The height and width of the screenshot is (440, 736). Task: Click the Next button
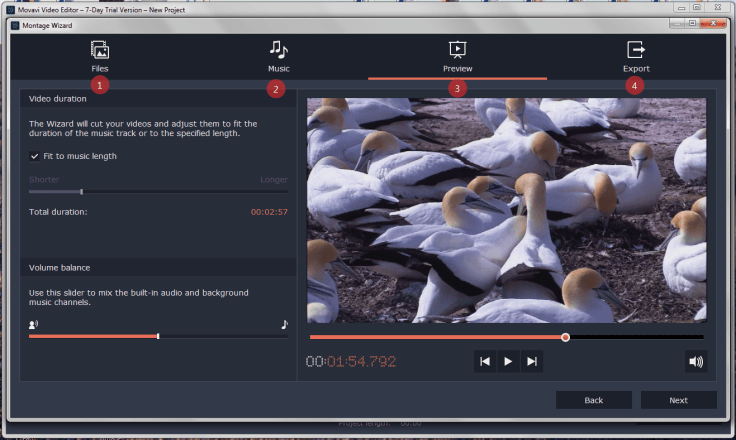[678, 400]
